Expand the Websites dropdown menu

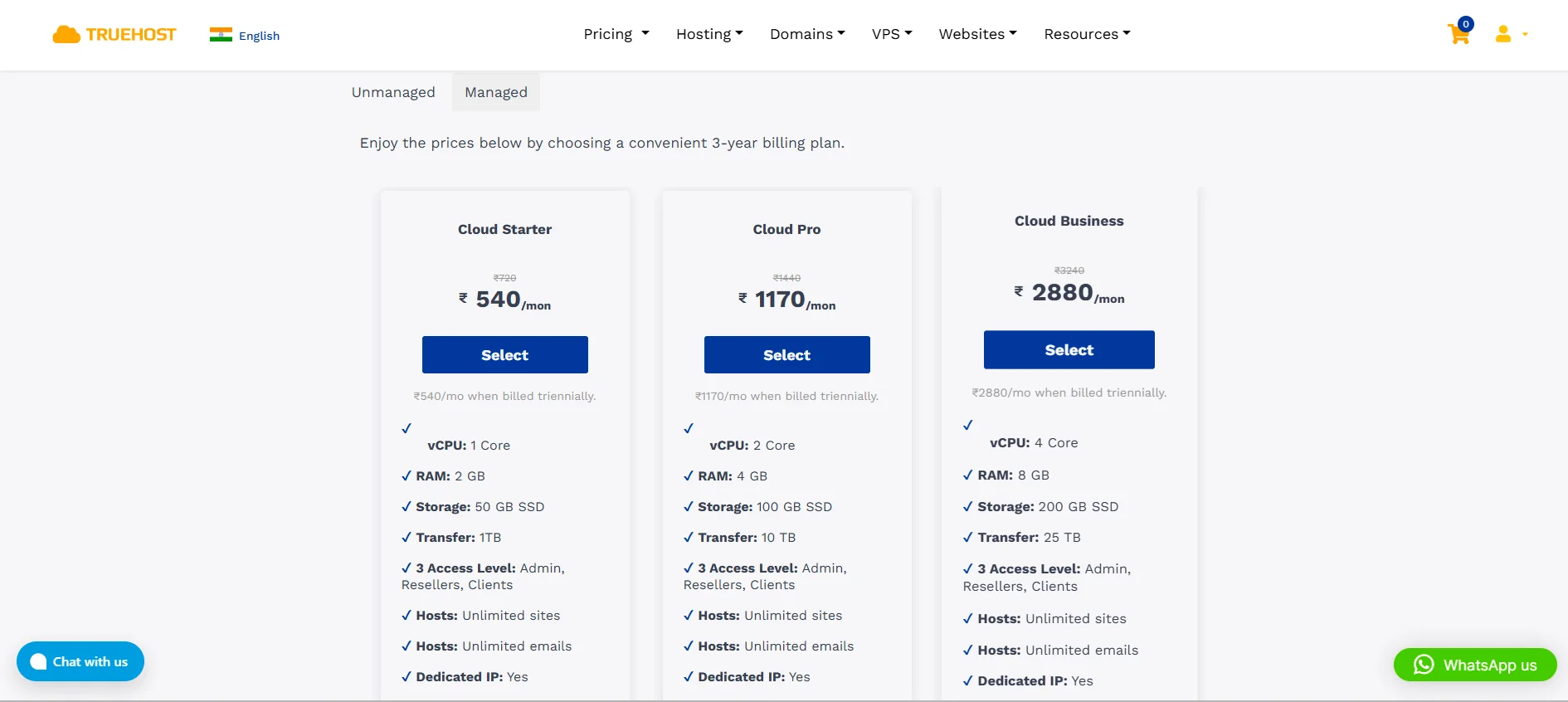[x=977, y=34]
